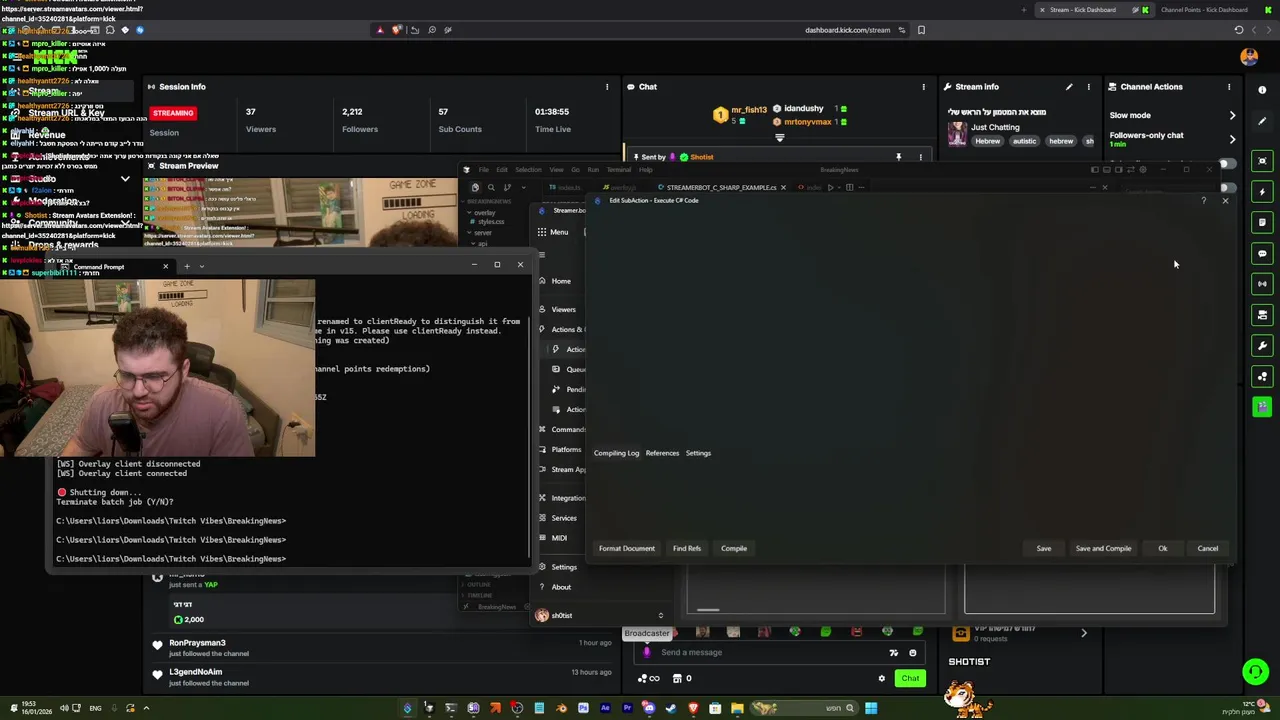Screen dimensions: 1280x720
Task: Switch to the References tab
Action: (x=662, y=453)
